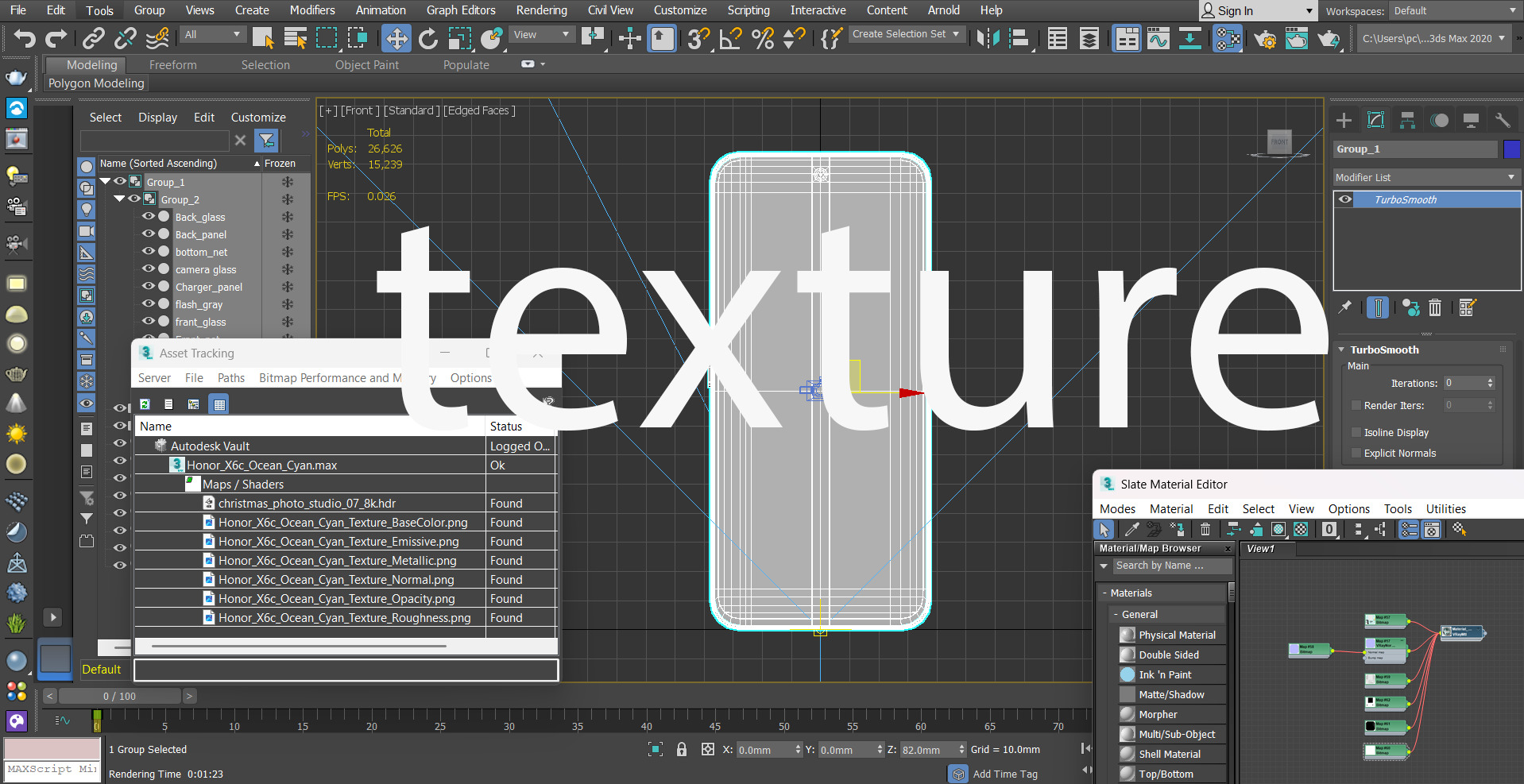The width and height of the screenshot is (1524, 784).
Task: Click the Undo arrow in main toolbar
Action: [x=25, y=37]
